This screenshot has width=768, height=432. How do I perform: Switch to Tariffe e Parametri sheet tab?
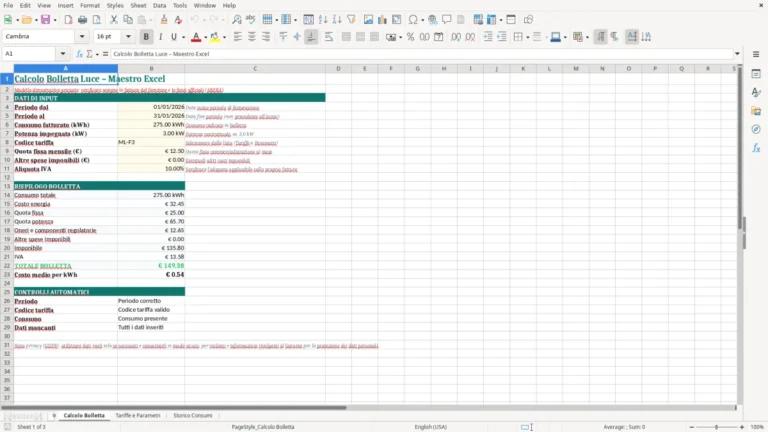click(x=138, y=415)
